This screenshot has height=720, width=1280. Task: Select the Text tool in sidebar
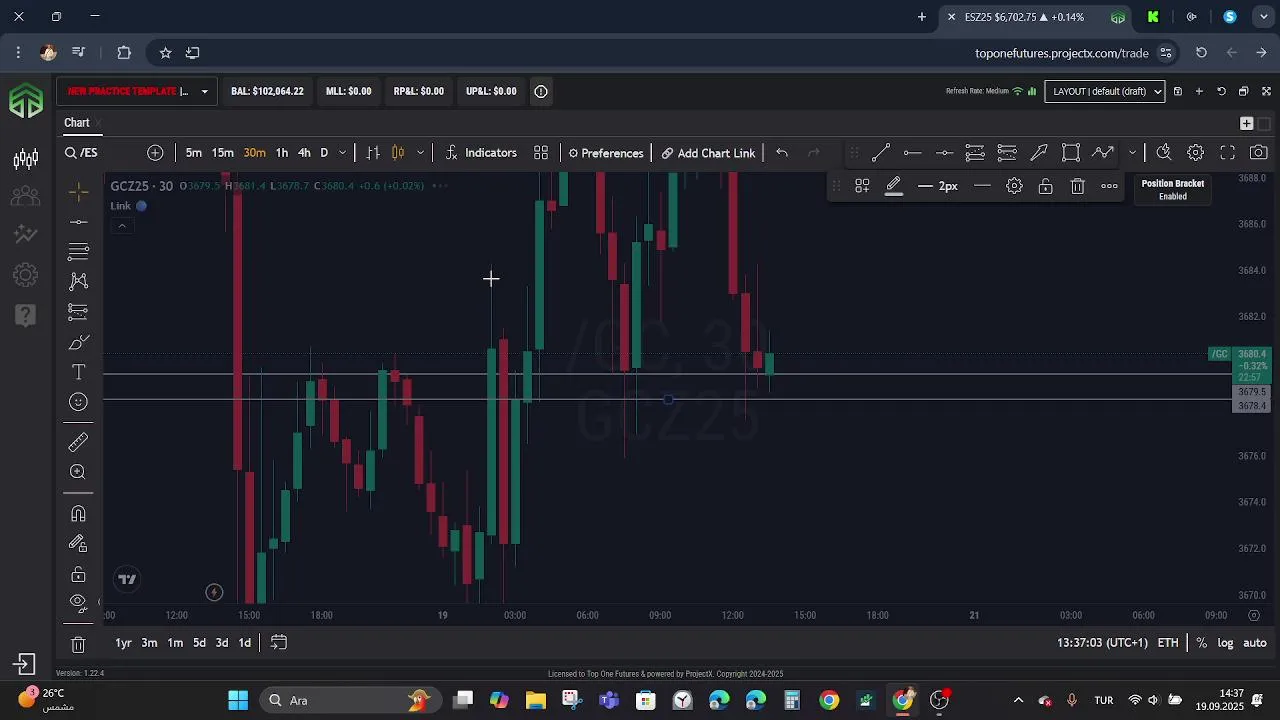pyautogui.click(x=78, y=372)
